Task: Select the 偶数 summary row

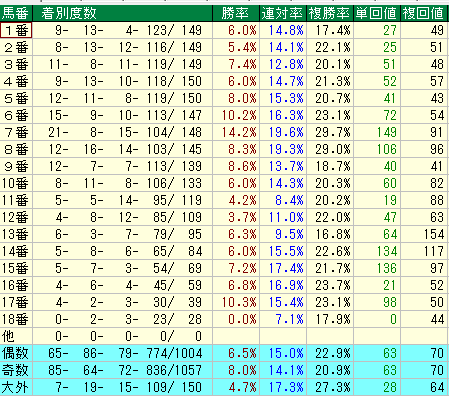Action: pos(223,353)
